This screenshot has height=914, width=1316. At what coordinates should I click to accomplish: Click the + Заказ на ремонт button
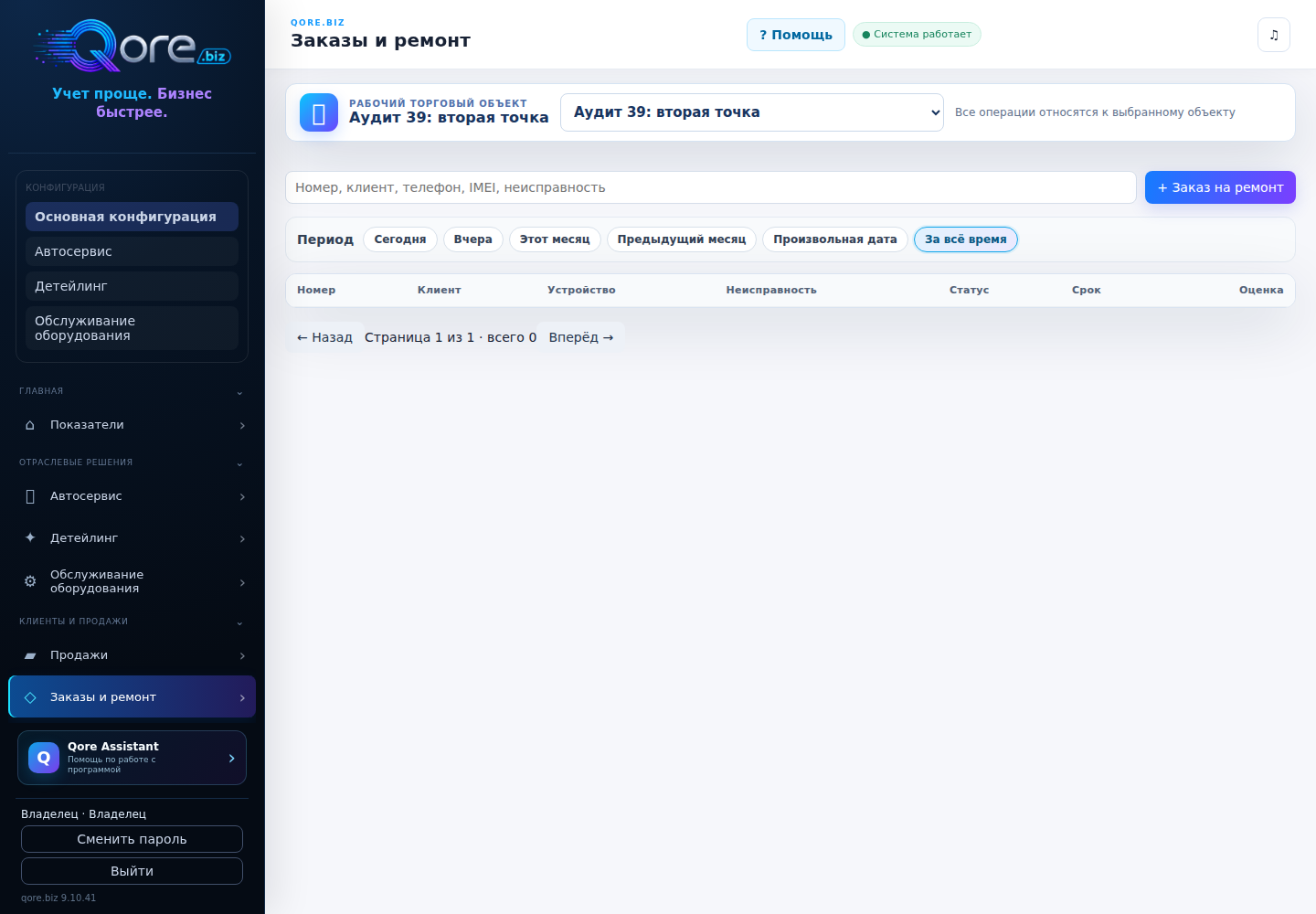point(1220,187)
